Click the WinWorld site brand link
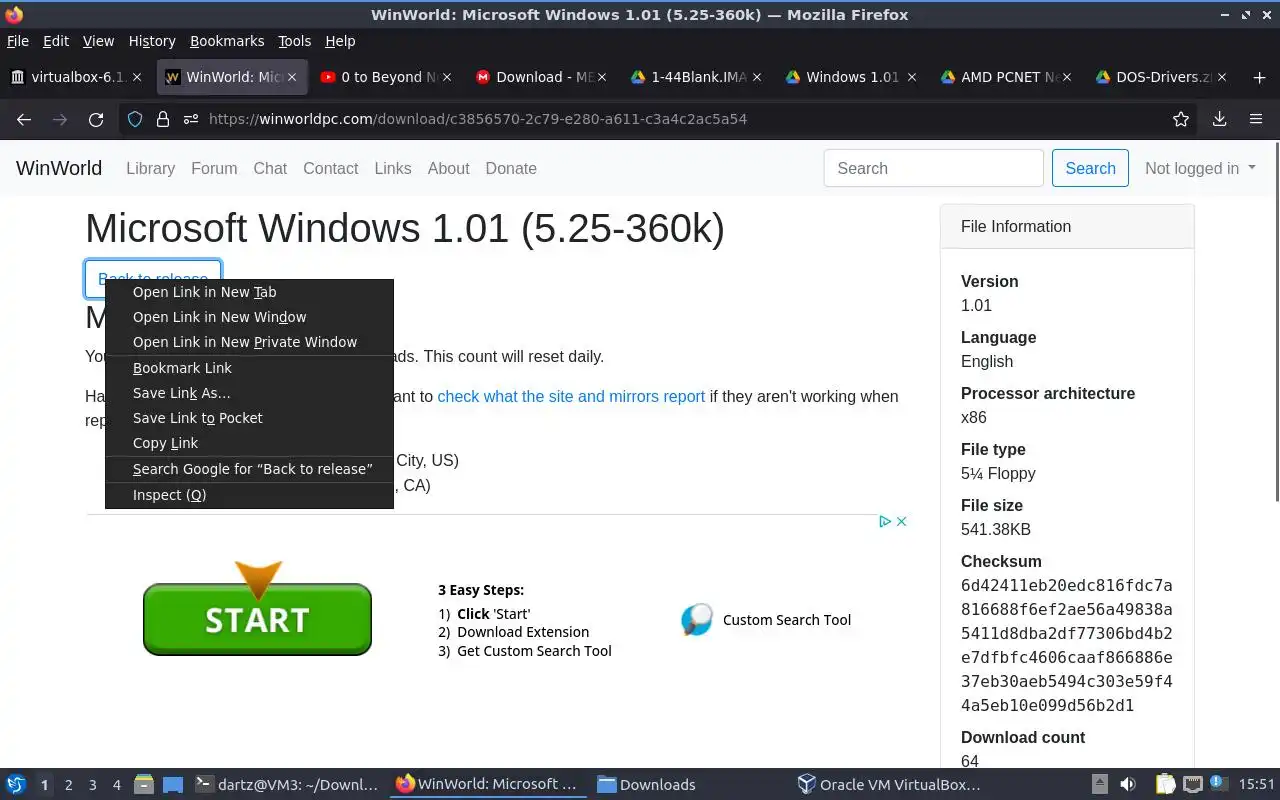This screenshot has width=1280, height=800. coord(59,168)
